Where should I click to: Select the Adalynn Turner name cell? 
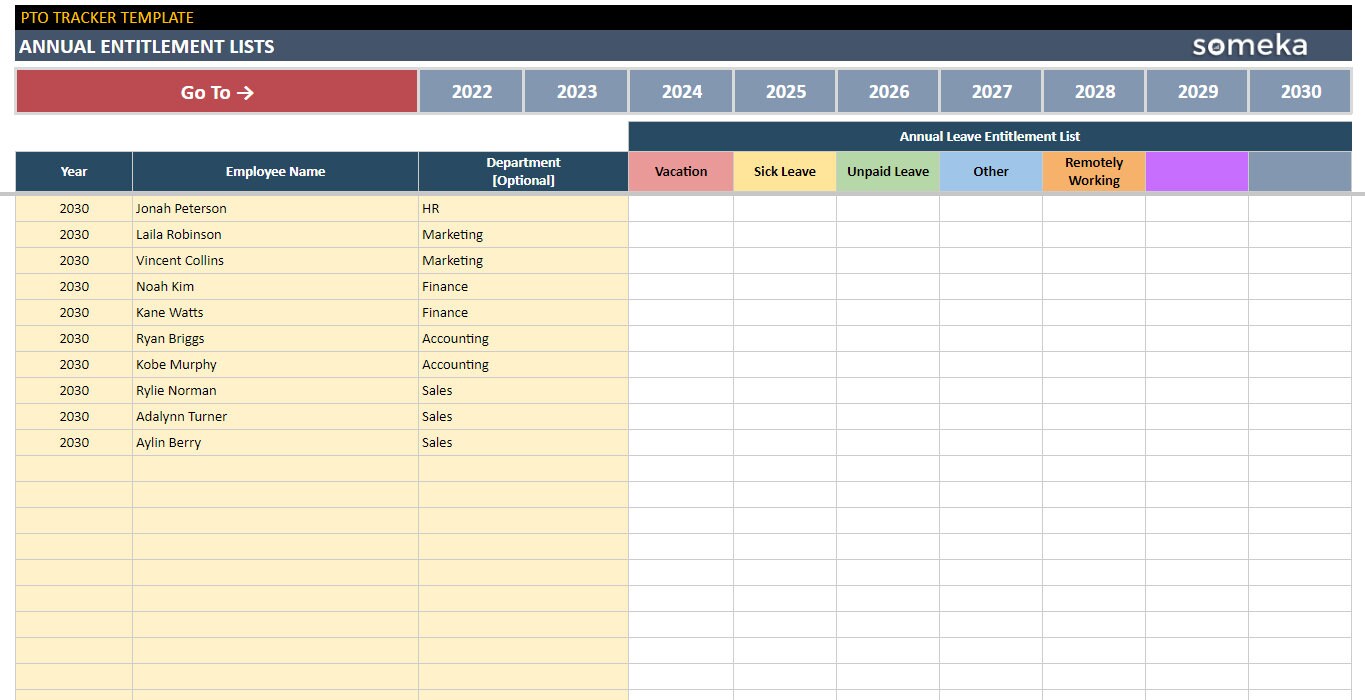tap(275, 416)
